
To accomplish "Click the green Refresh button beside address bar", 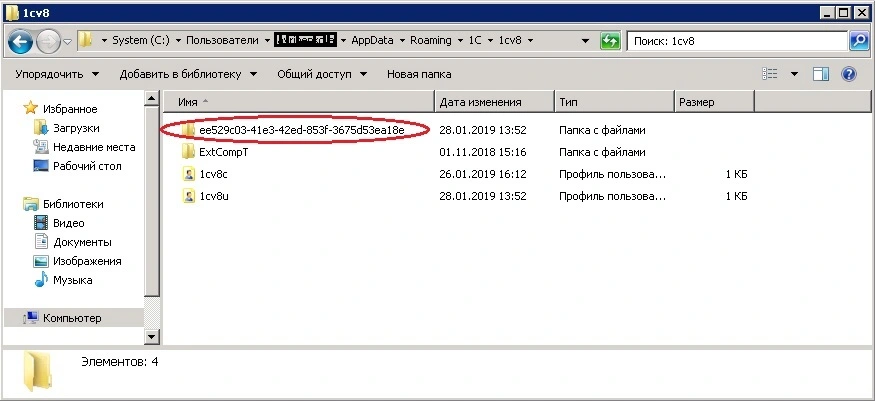I will pyautogui.click(x=609, y=41).
